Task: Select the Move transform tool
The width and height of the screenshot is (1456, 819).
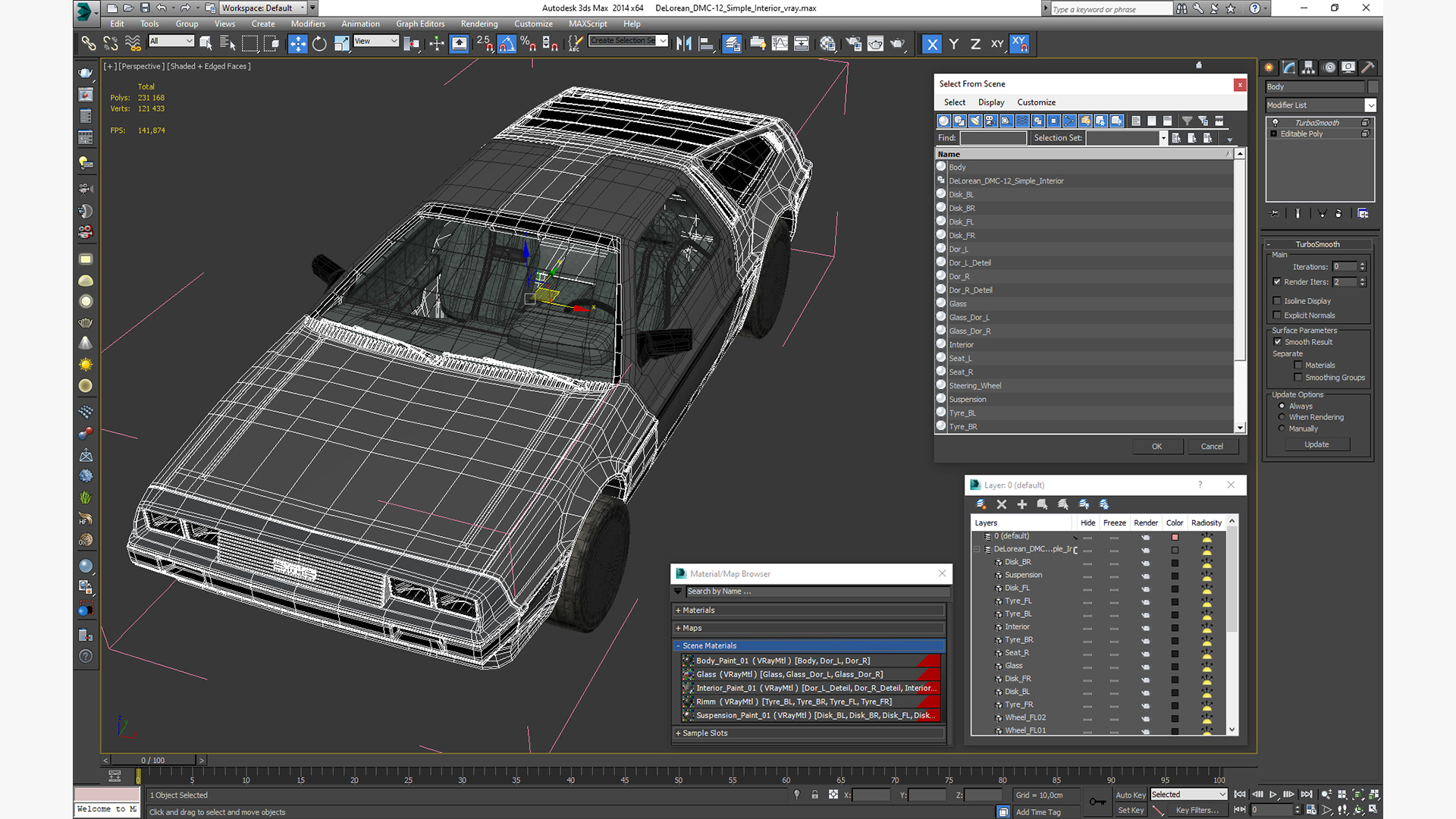Action: 298,44
